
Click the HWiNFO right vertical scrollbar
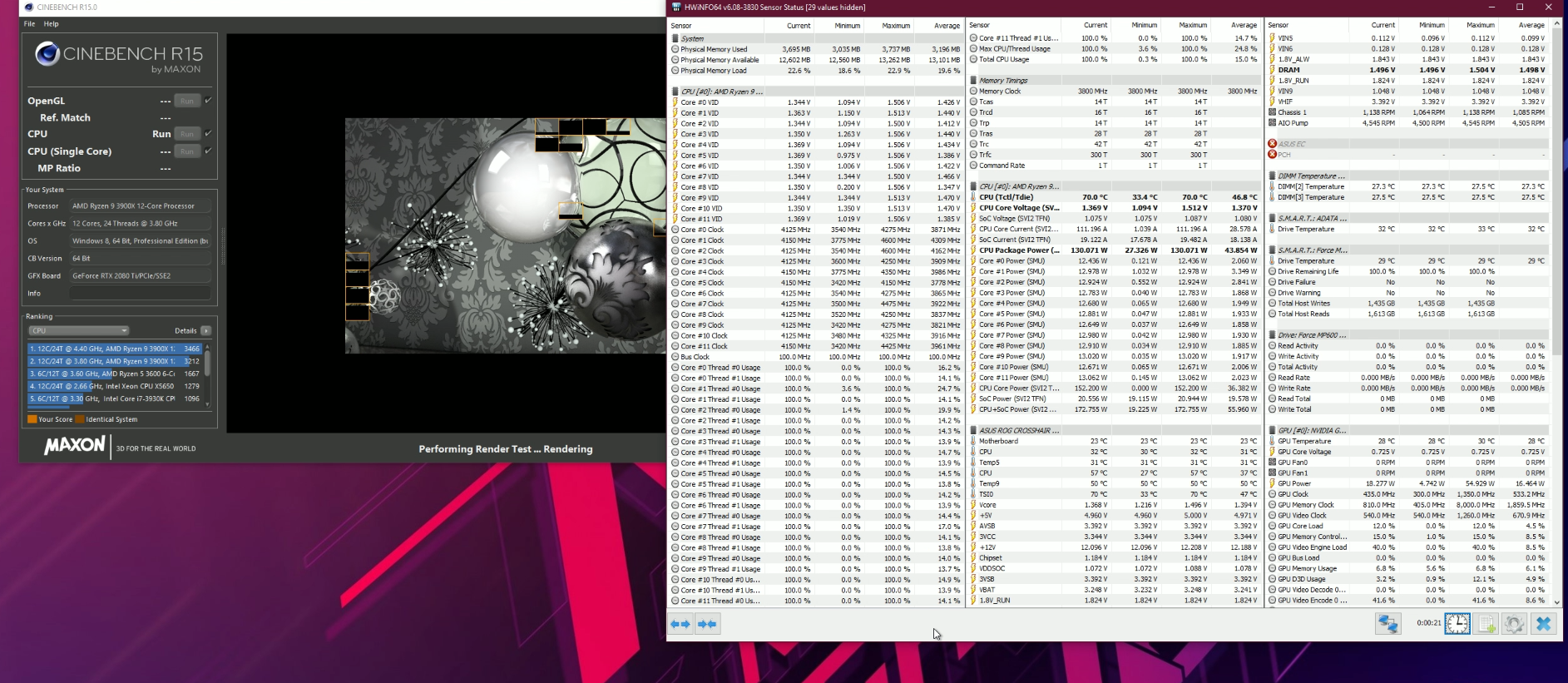click(x=1557, y=312)
